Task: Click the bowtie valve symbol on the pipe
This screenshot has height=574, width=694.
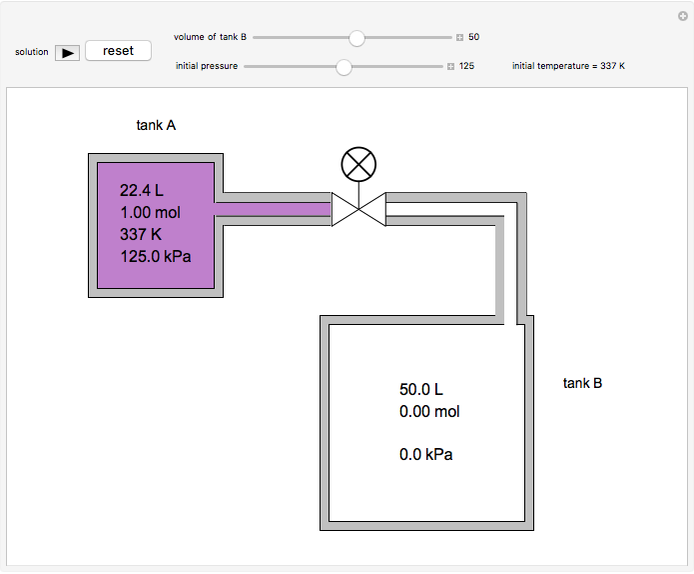Action: 358,209
